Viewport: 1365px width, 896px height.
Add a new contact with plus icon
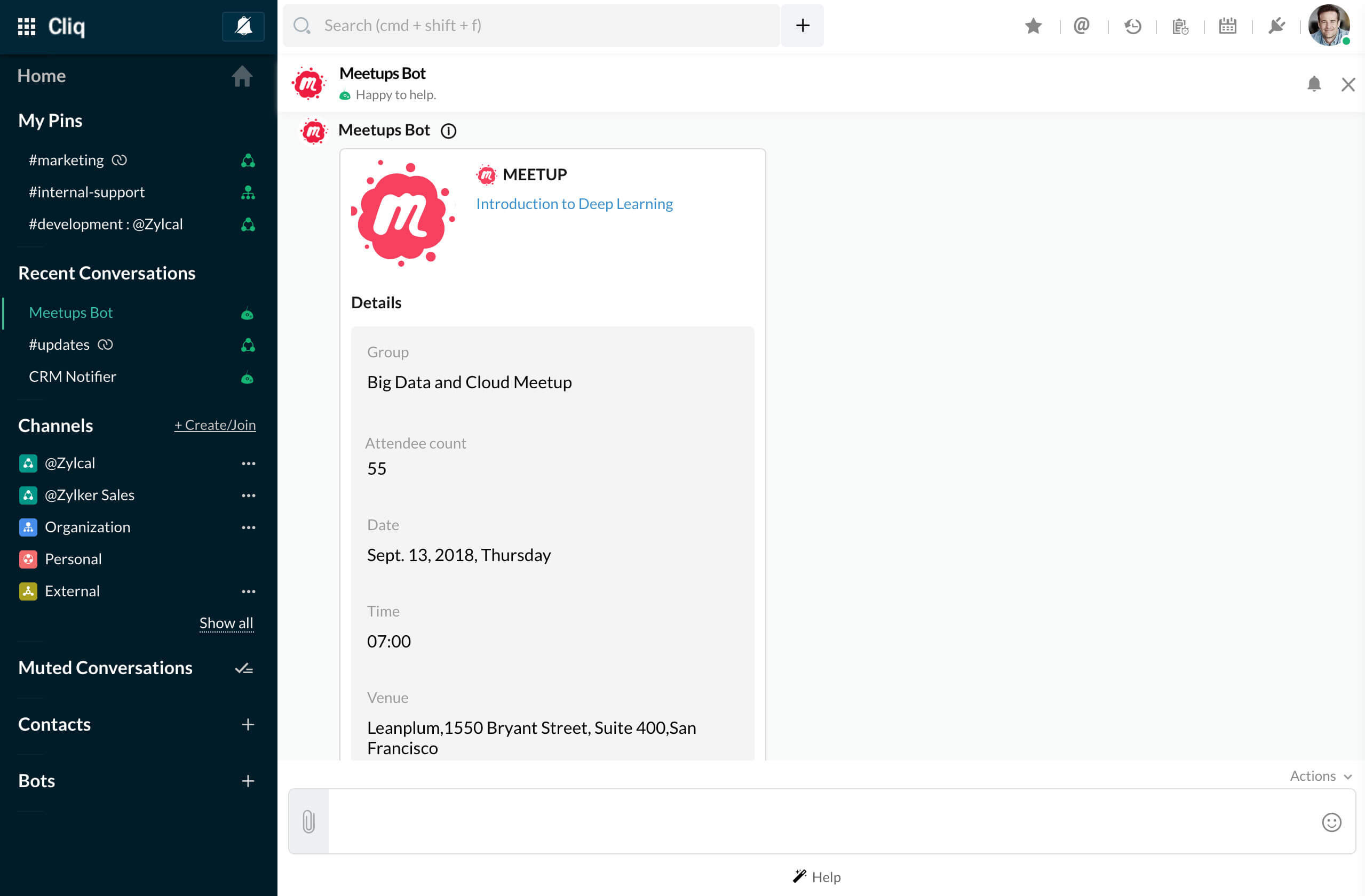(x=248, y=725)
